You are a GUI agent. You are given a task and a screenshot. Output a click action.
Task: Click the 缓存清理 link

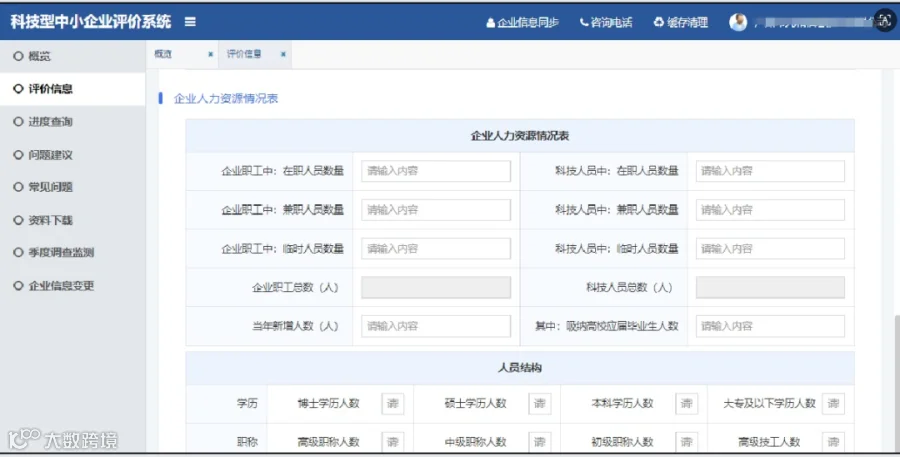click(687, 22)
